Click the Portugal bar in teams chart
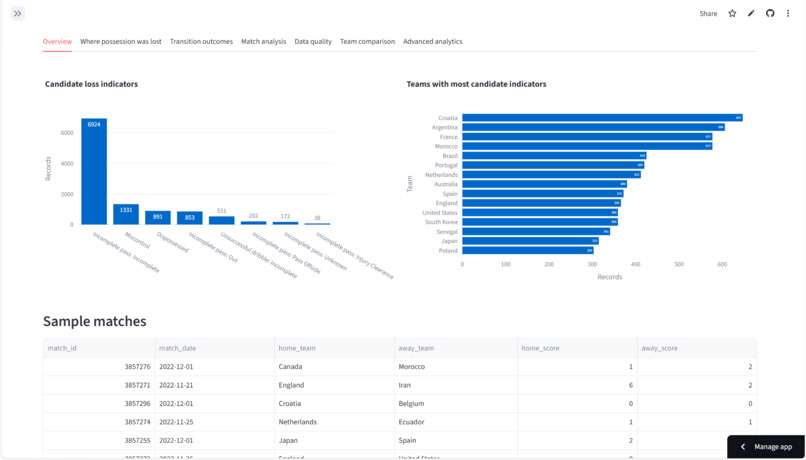 click(x=553, y=165)
